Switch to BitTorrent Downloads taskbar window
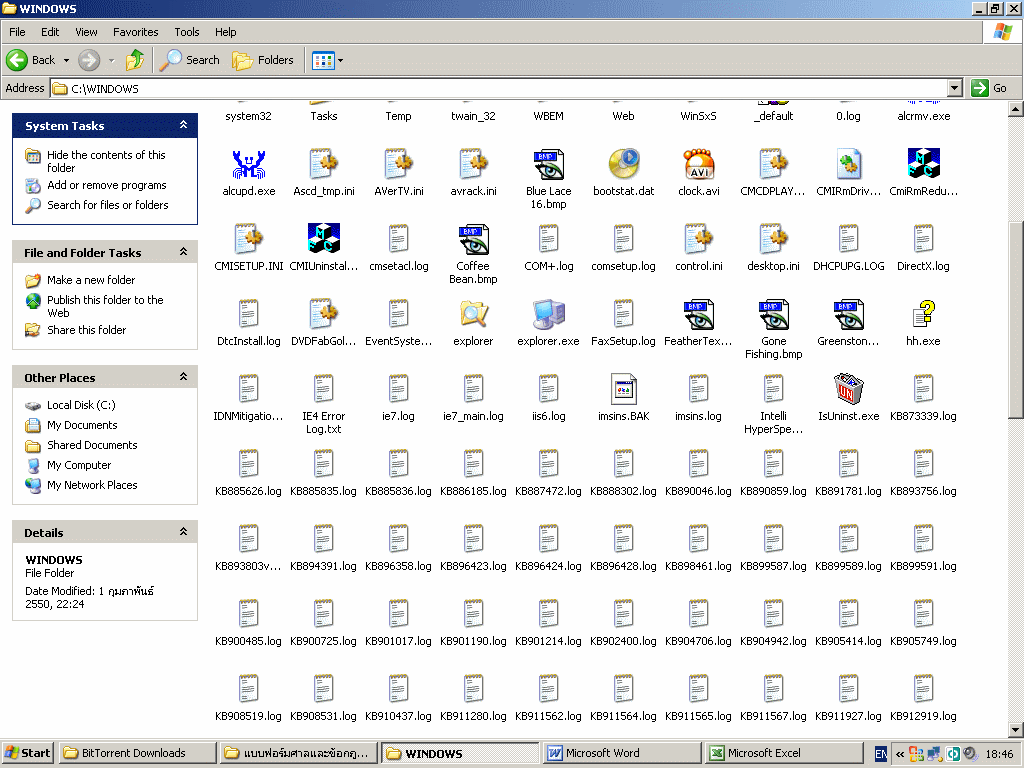1024x768 pixels. coord(137,754)
